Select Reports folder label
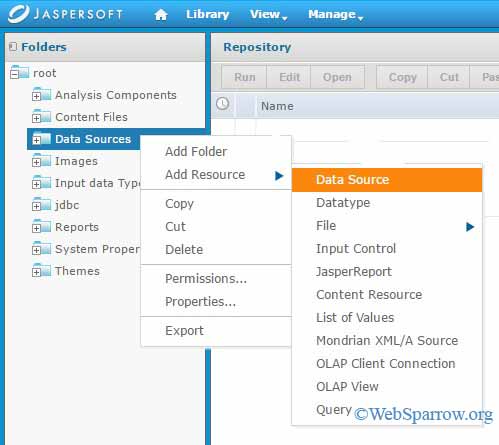 click(x=77, y=227)
